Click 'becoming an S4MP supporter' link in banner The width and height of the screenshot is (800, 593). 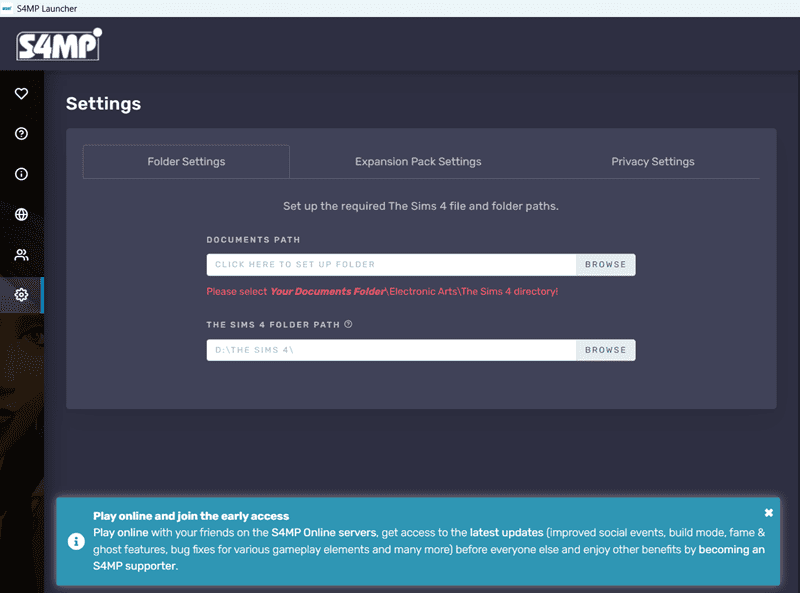coord(732,550)
